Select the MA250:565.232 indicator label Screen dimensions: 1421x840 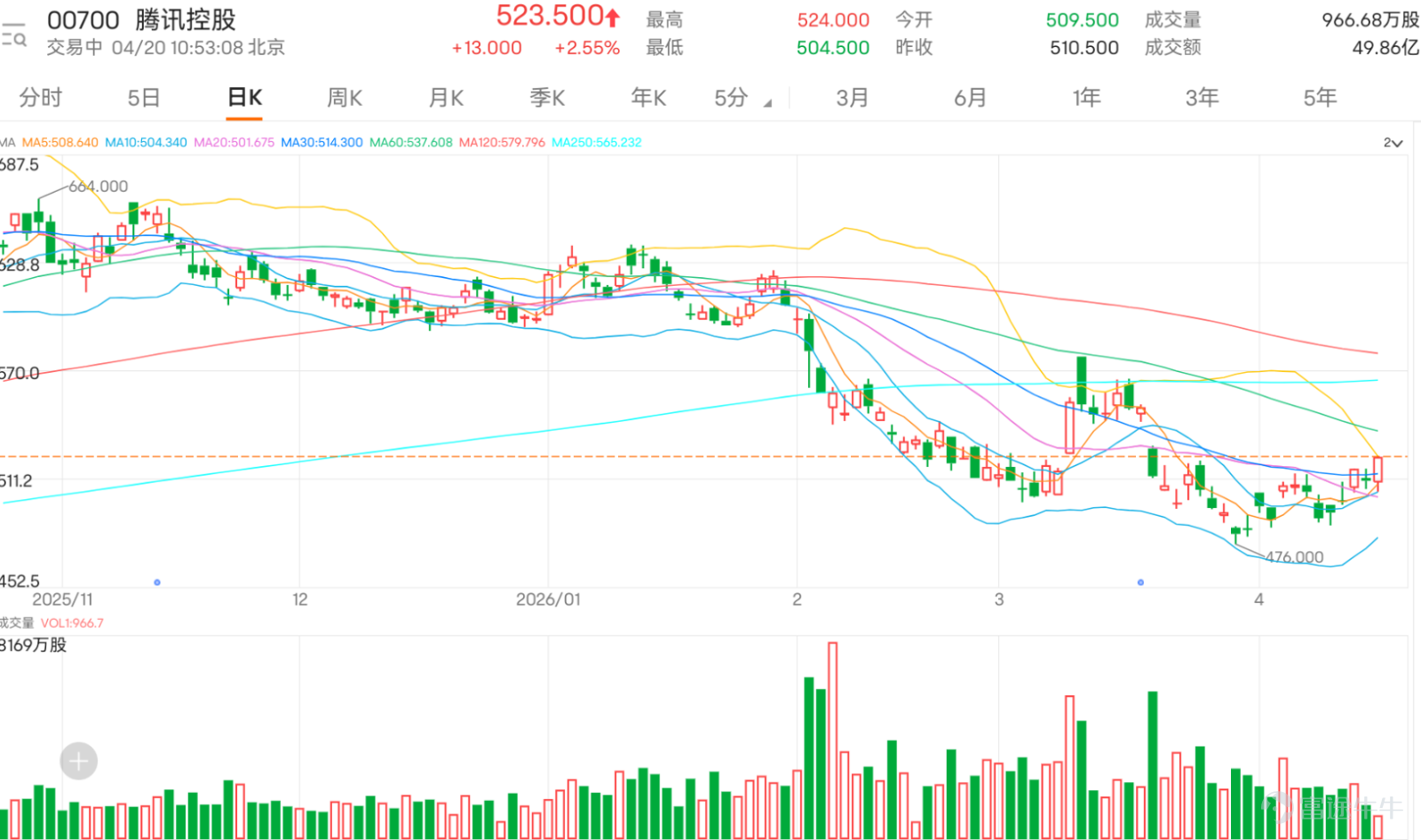[596, 142]
